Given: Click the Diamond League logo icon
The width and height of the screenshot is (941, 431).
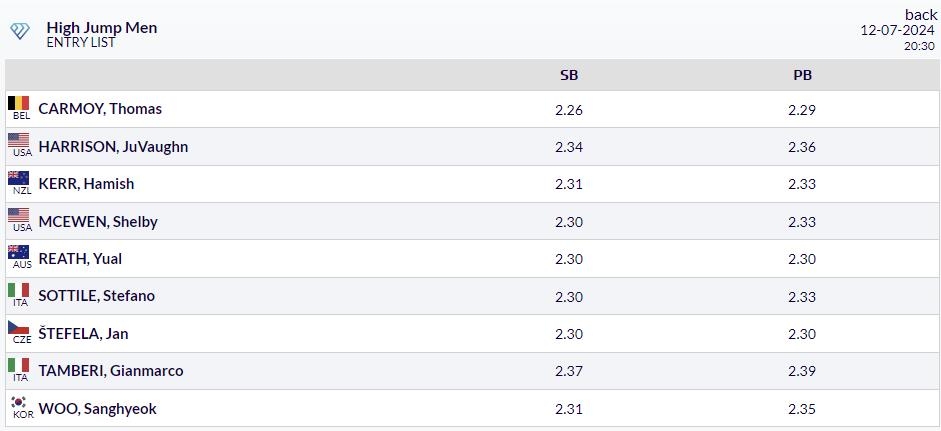Looking at the screenshot, I should tap(19, 31).
